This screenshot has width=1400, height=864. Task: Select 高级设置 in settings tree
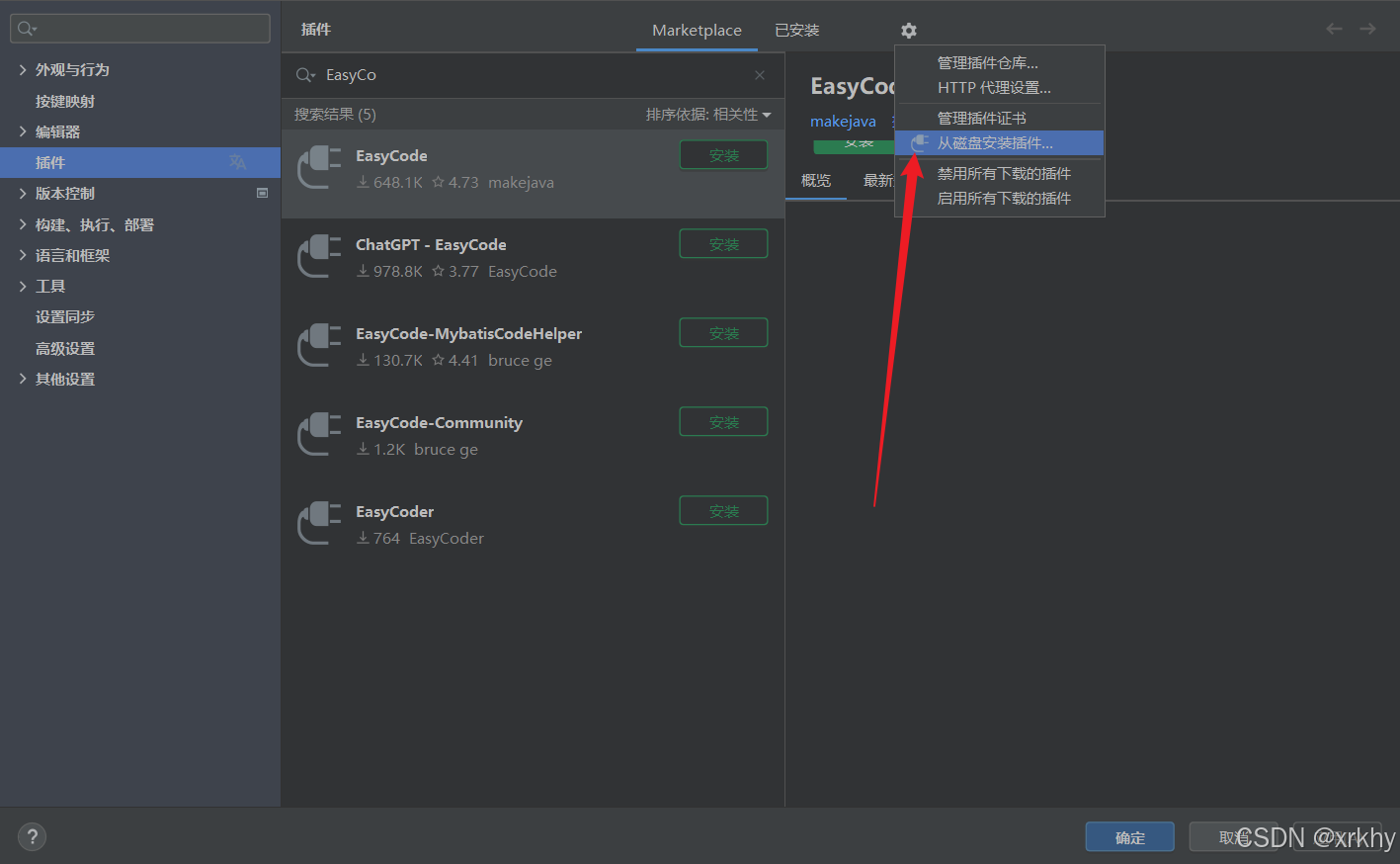click(65, 348)
